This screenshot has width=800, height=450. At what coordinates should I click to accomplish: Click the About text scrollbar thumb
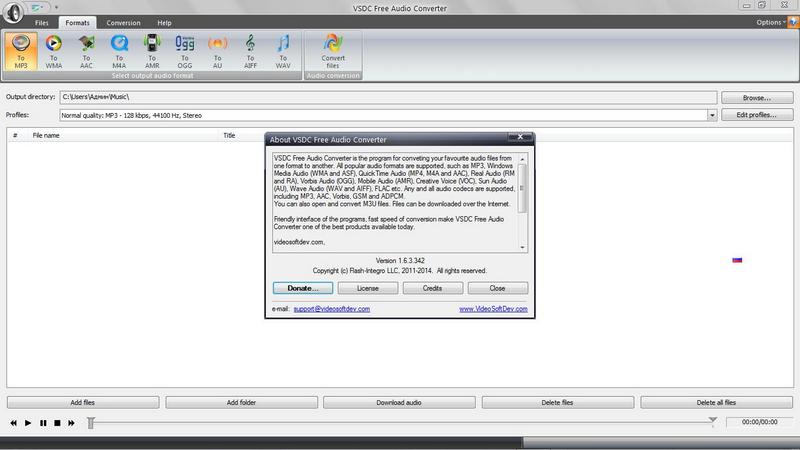[522, 188]
